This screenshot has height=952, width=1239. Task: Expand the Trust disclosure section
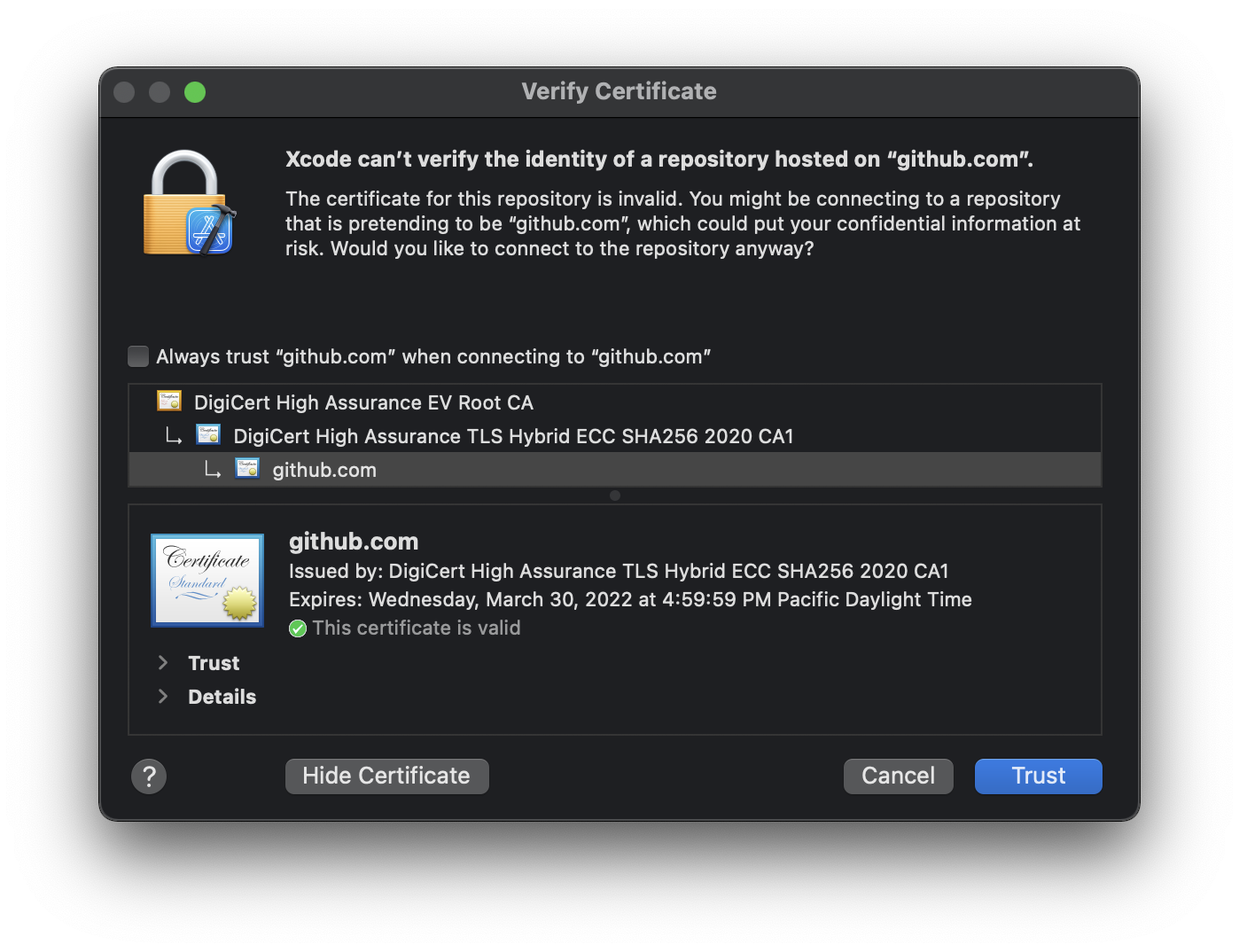[x=163, y=663]
